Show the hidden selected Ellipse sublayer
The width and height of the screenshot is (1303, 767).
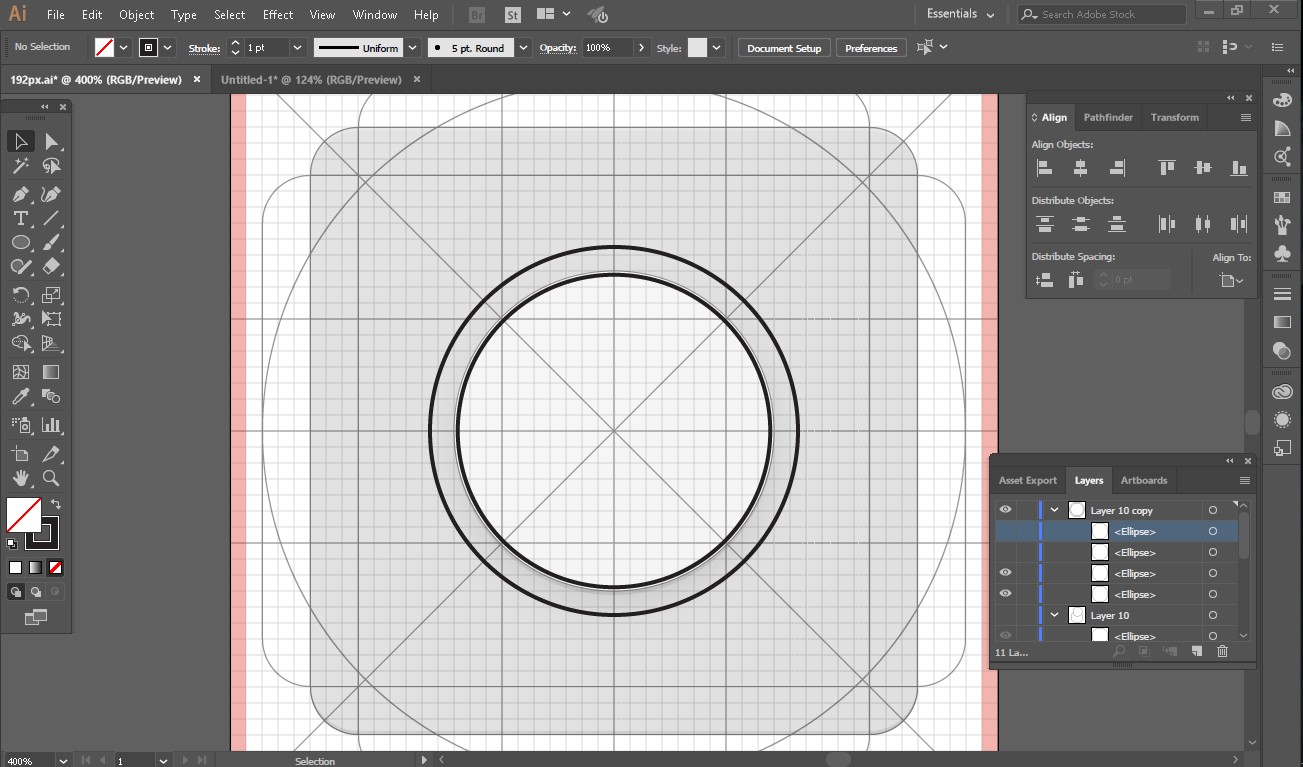(x=1005, y=531)
